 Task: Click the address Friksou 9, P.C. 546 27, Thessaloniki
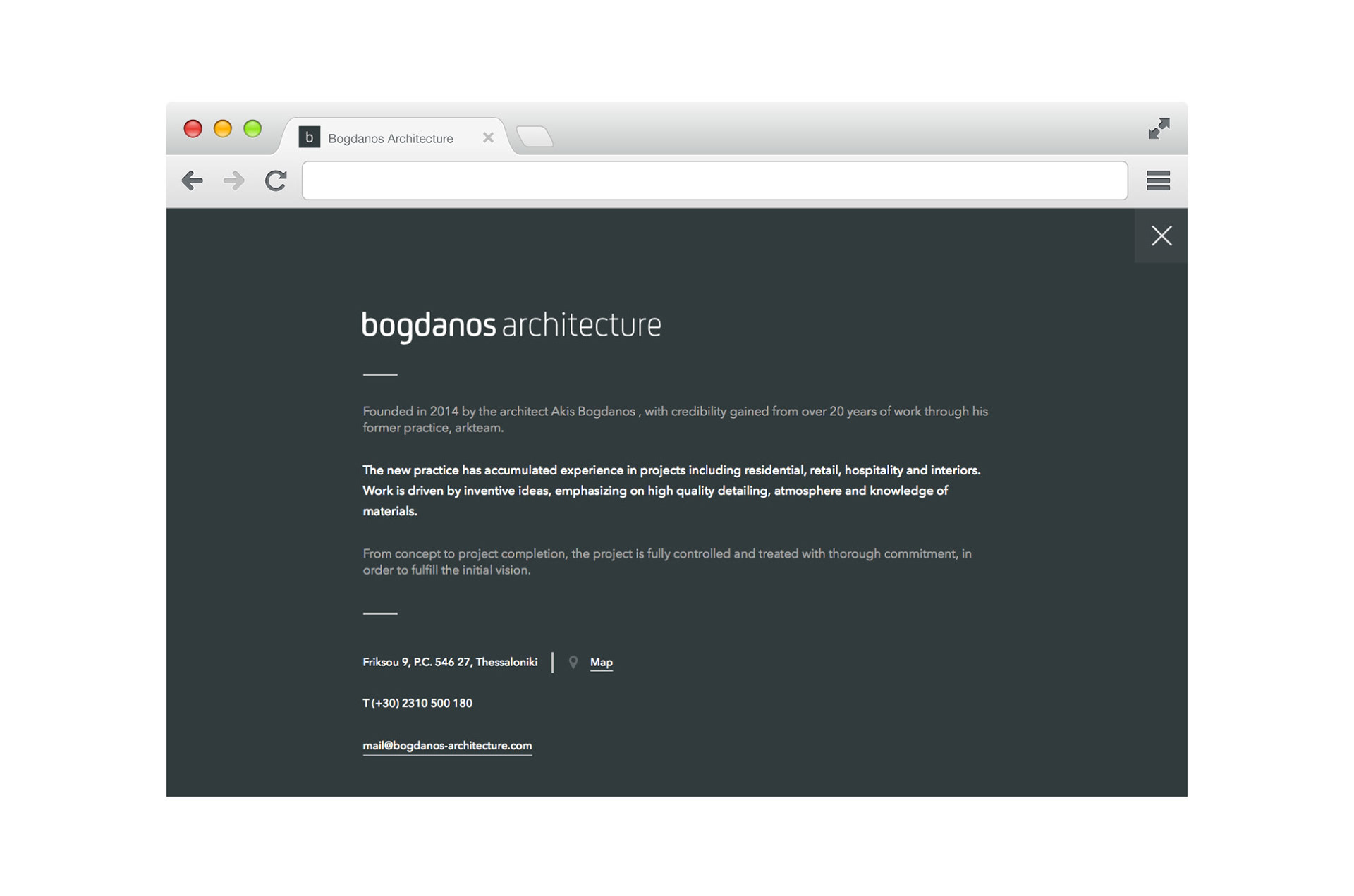(450, 662)
